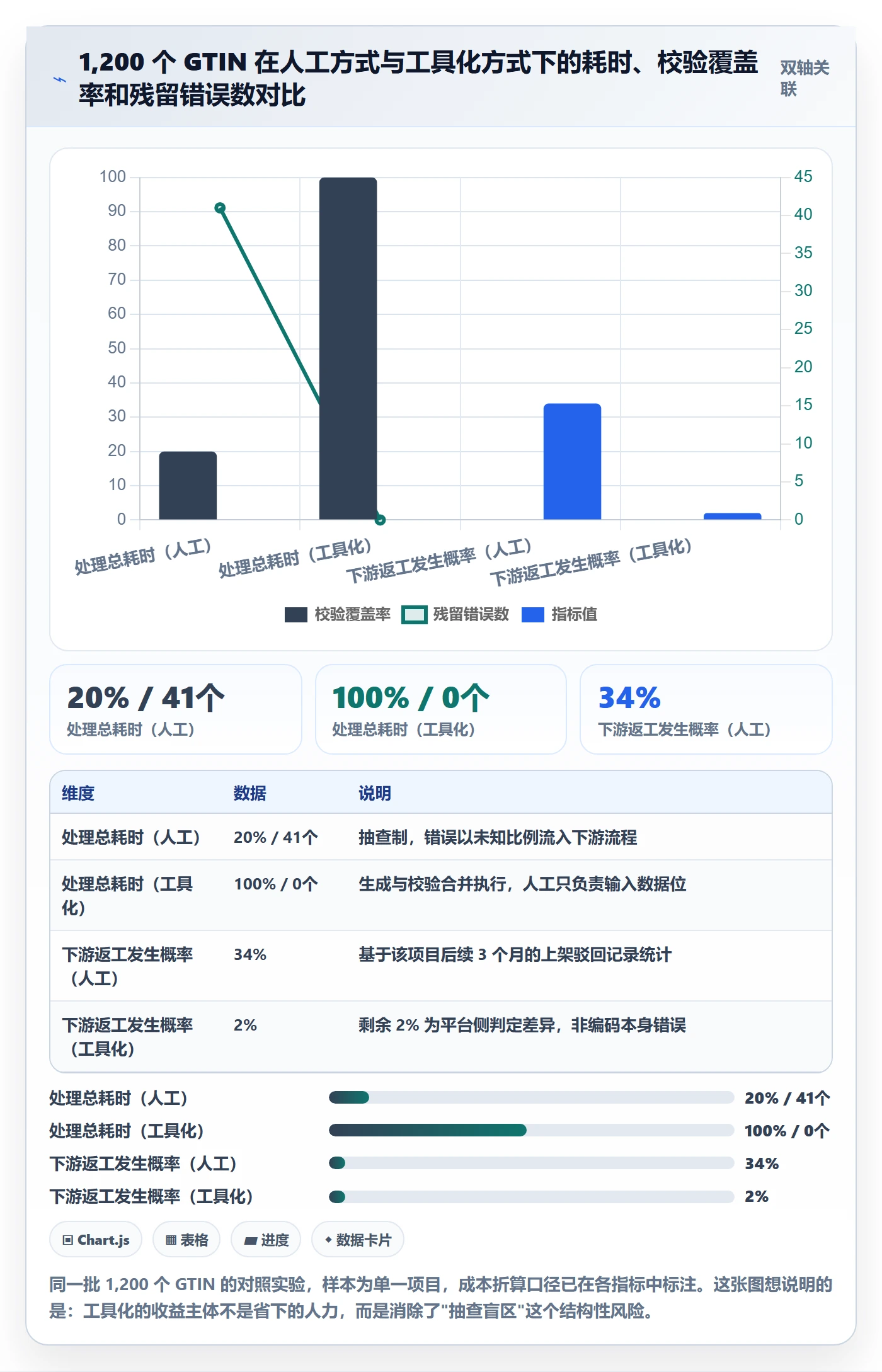Click table cell 剩余 2% 为平台侧判定差异，非编码本身错误

click(x=522, y=1025)
